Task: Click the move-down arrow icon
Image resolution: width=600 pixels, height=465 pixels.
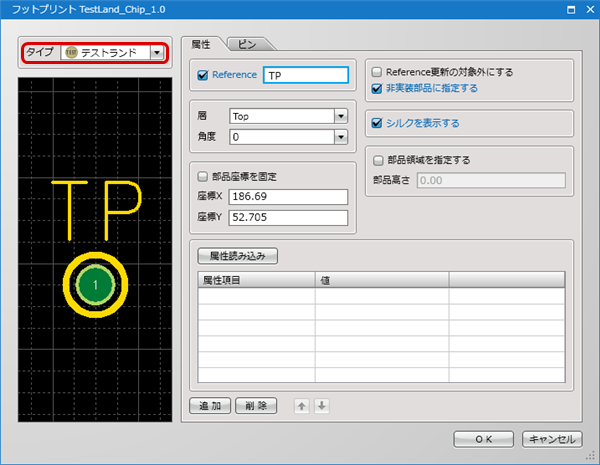Action: tap(322, 406)
